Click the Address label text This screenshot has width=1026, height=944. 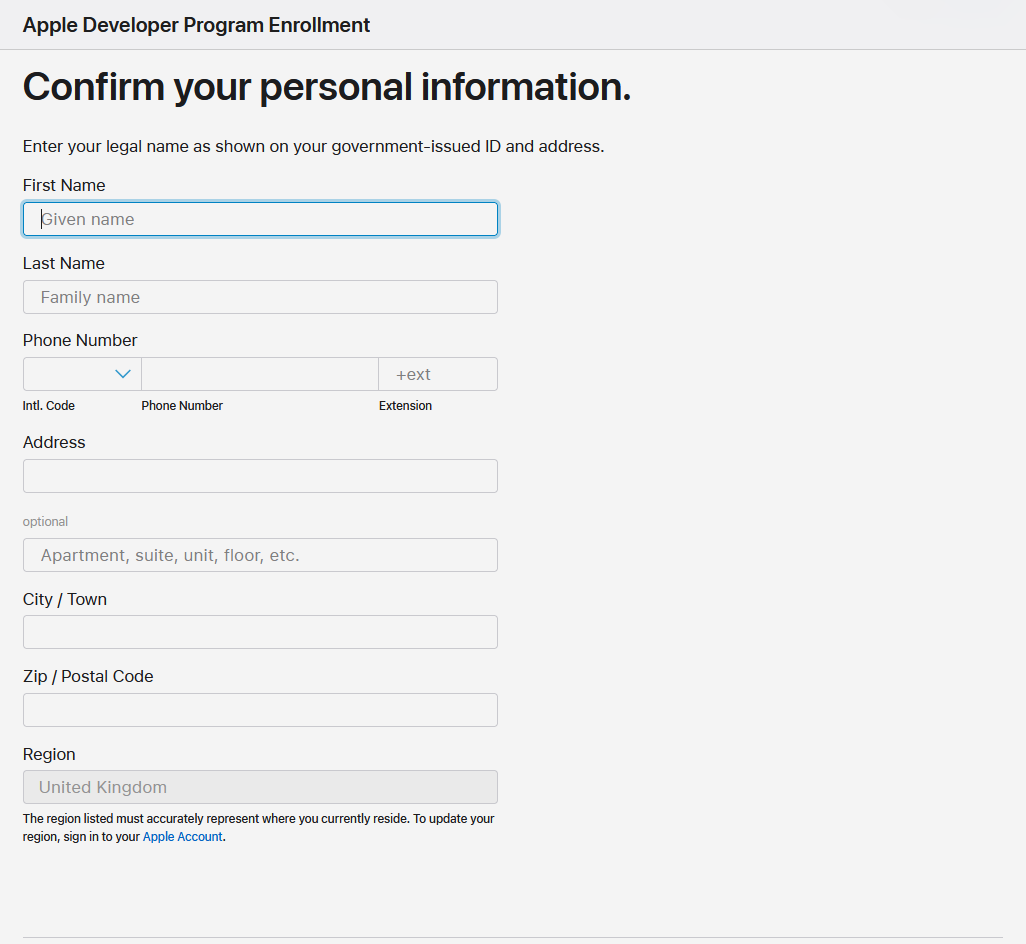pyautogui.click(x=54, y=442)
